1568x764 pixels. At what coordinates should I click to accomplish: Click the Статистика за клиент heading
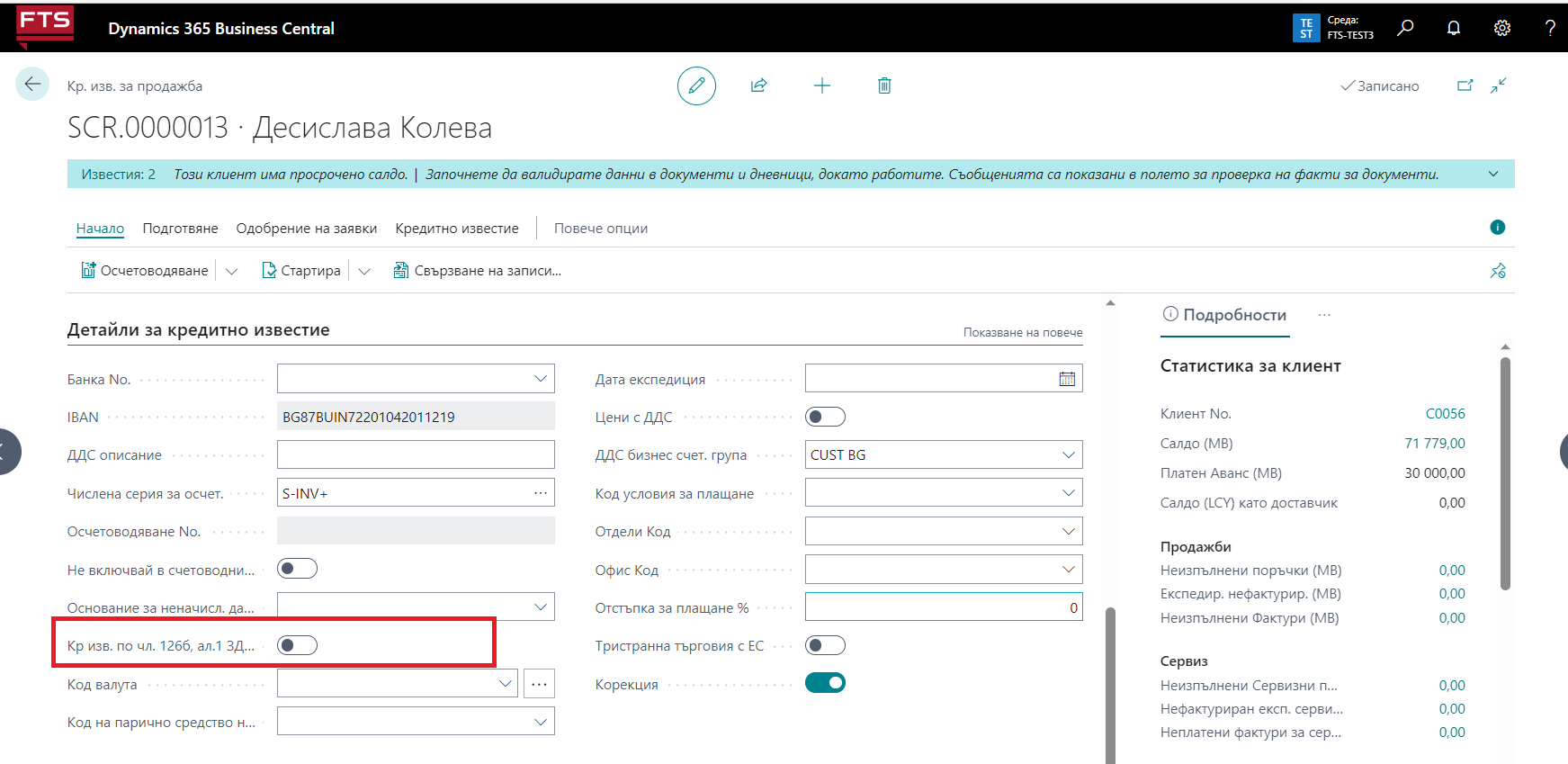[1250, 366]
